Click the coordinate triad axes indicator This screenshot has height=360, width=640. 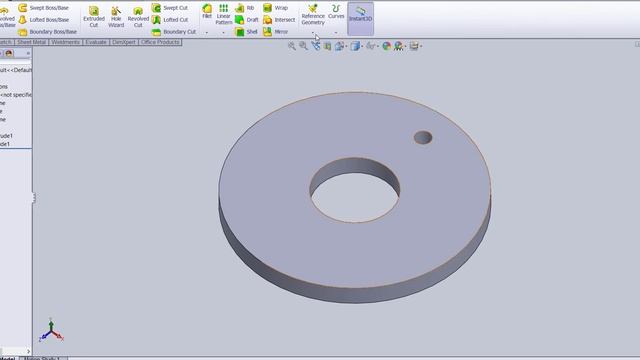coord(51,331)
